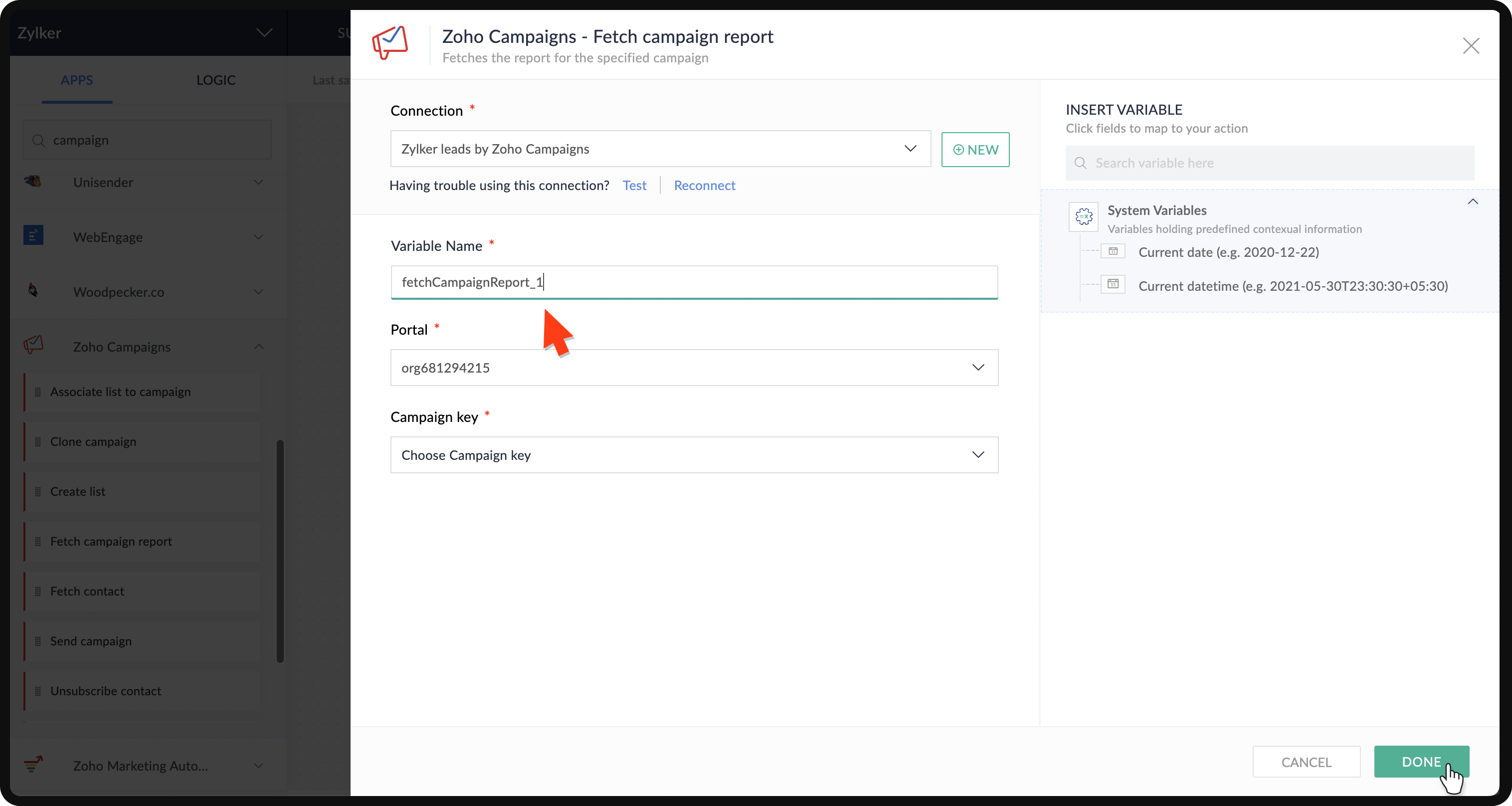
Task: Click the Zoho Marketing Automation sidebar icon
Action: pos(33,764)
